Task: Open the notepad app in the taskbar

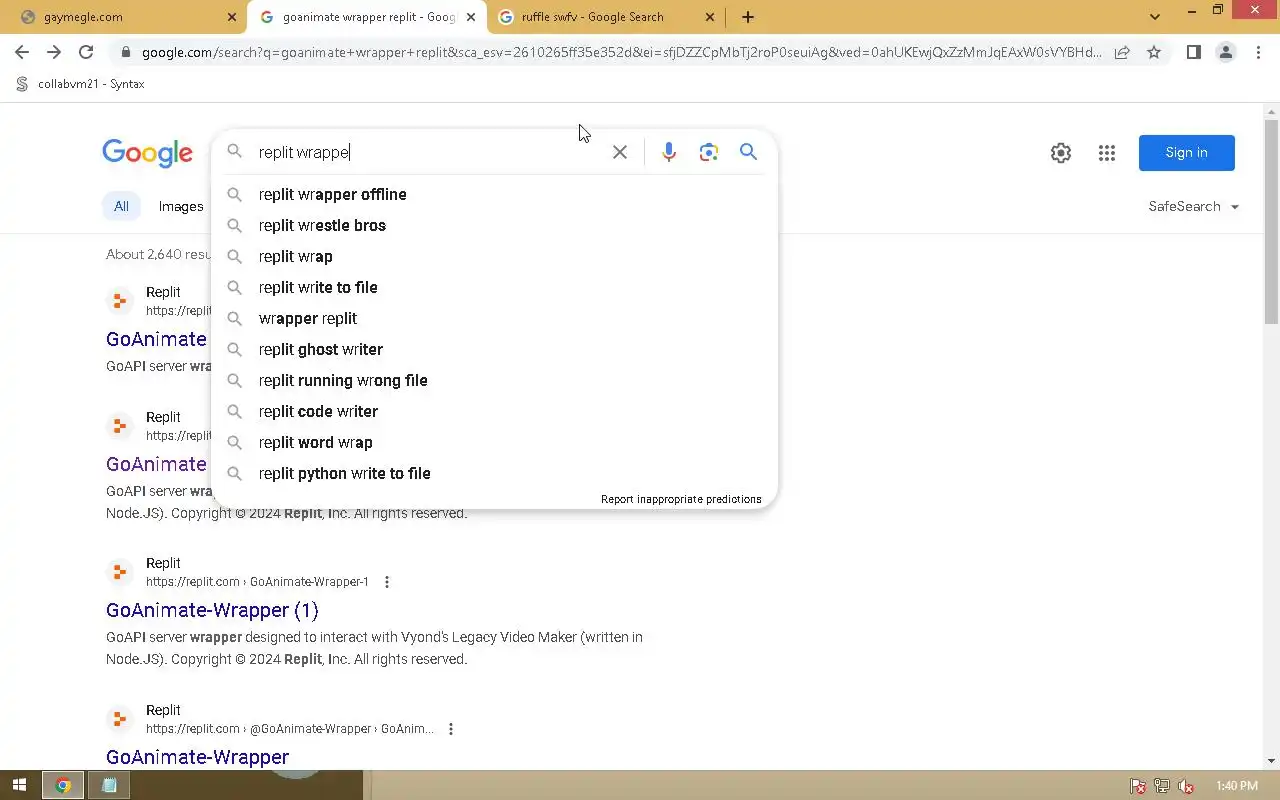Action: coord(109,786)
